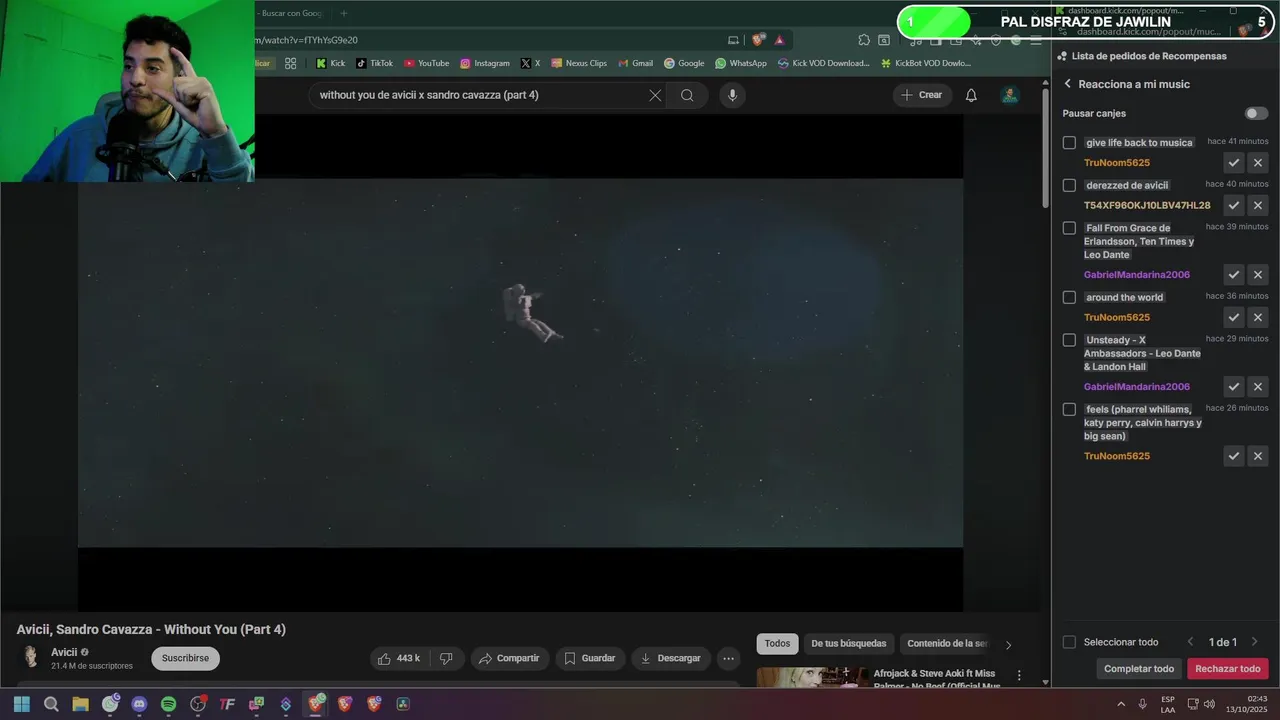The width and height of the screenshot is (1280, 720).
Task: Click 'Completar todo' button
Action: tap(1139, 669)
